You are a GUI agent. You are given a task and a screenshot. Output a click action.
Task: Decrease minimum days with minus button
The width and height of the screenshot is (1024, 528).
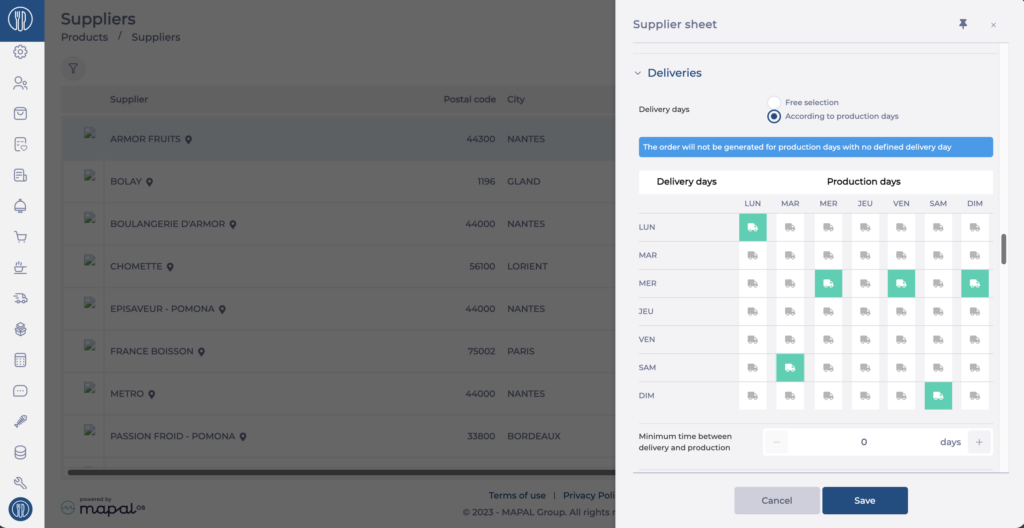[x=776, y=442]
